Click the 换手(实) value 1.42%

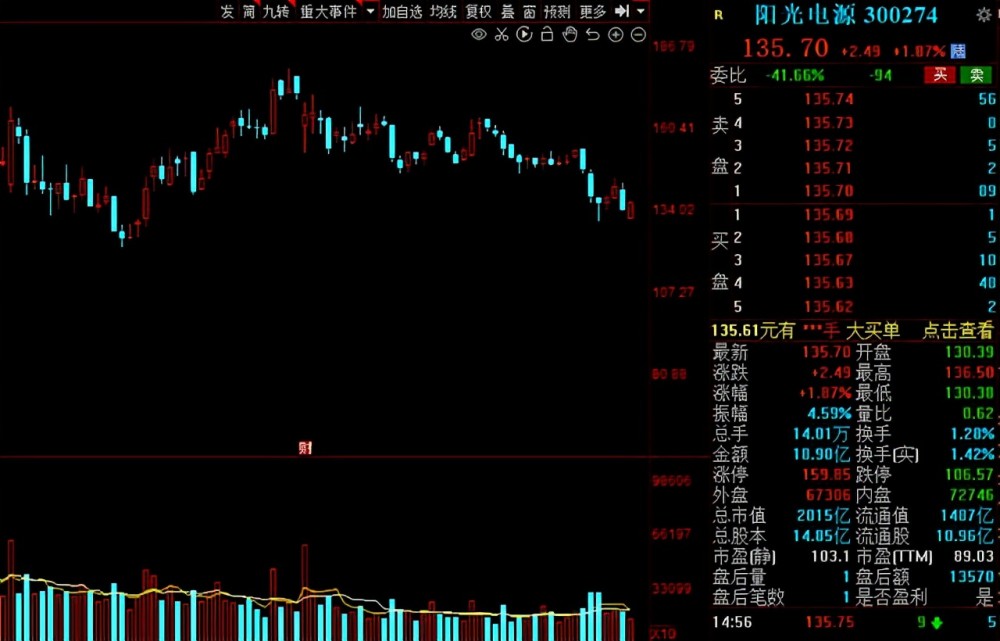pos(973,455)
